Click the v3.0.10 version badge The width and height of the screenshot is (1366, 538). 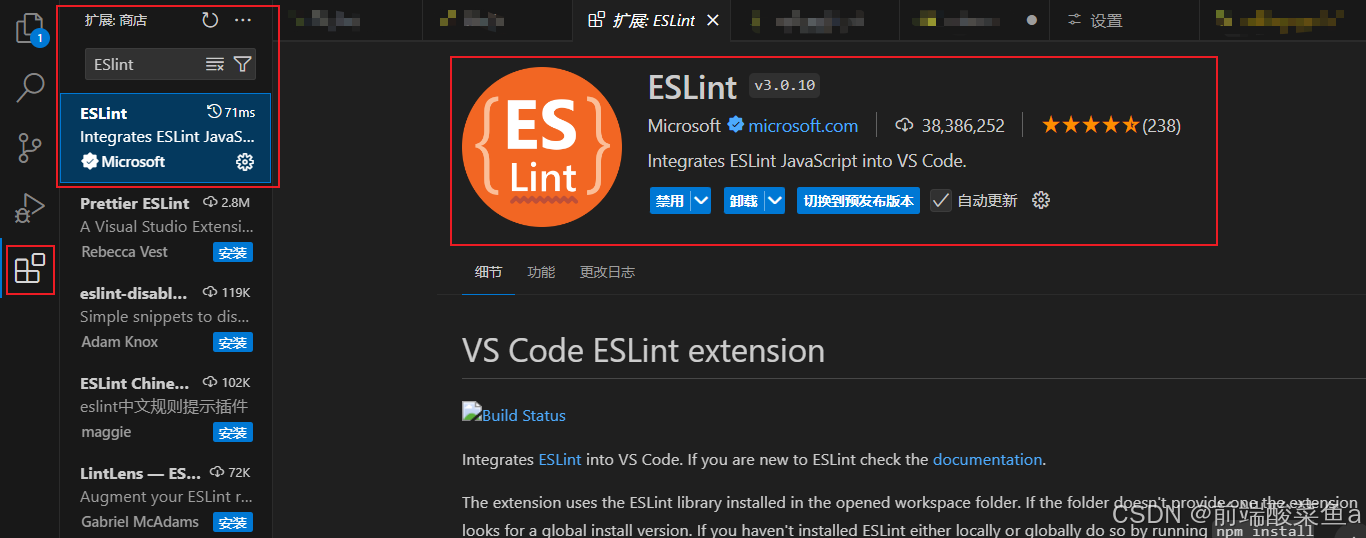[x=785, y=86]
